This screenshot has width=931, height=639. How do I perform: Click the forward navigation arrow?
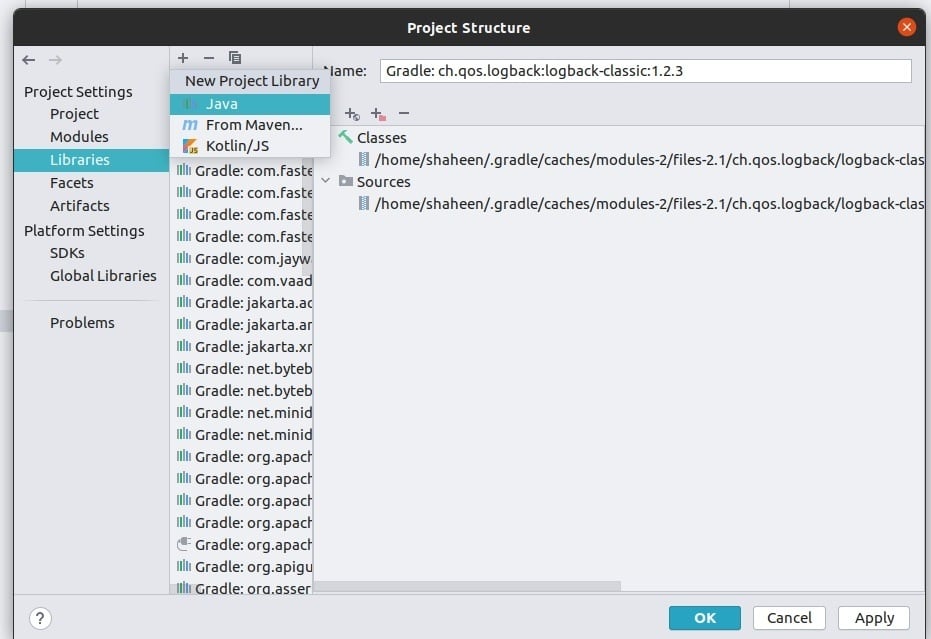pos(55,60)
